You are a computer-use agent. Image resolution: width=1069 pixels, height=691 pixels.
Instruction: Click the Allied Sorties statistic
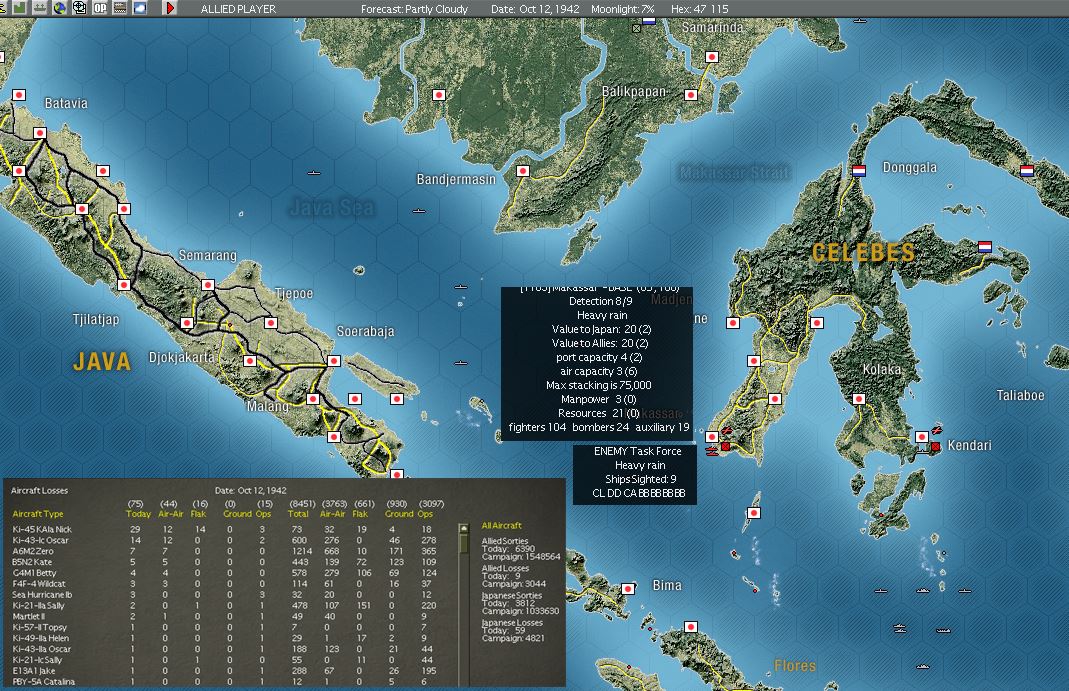[520, 549]
